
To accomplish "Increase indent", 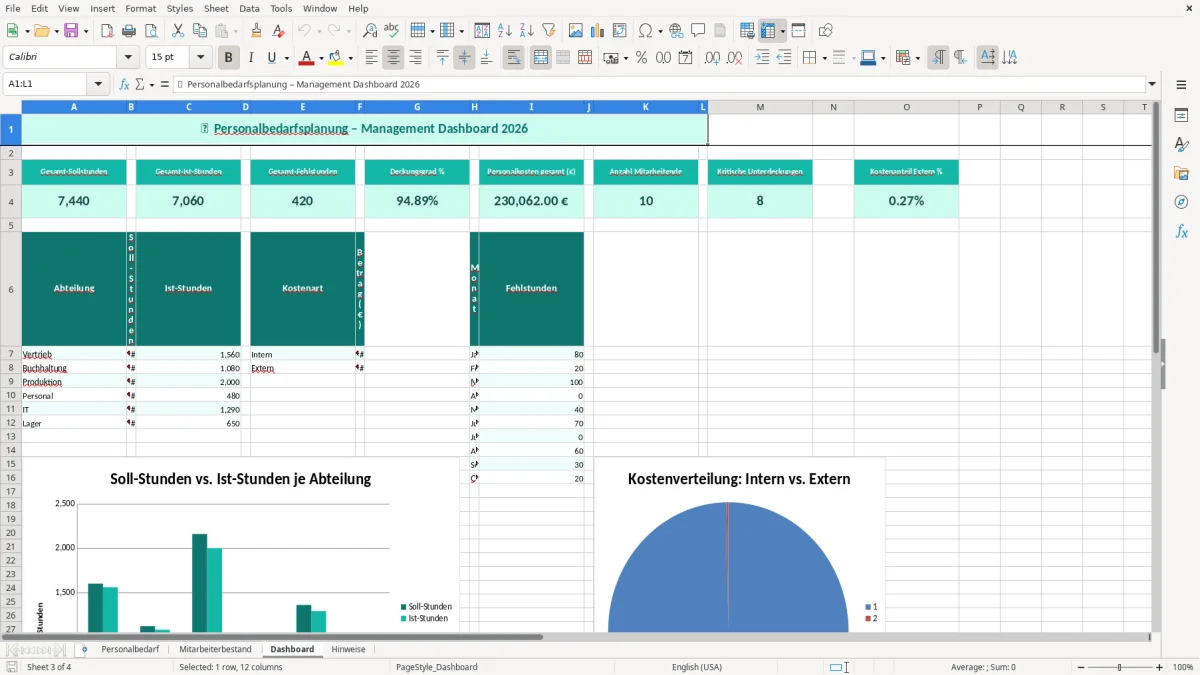I will [x=762, y=58].
